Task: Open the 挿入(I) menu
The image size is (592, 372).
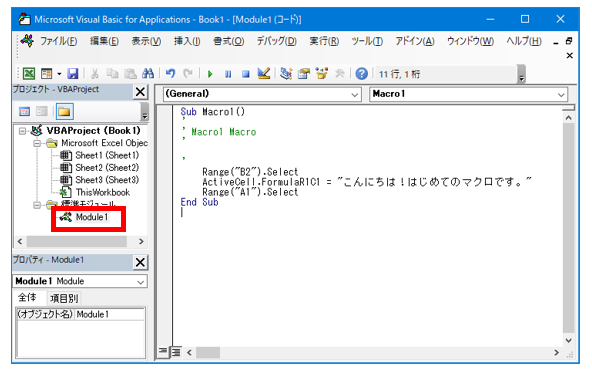Action: (187, 41)
